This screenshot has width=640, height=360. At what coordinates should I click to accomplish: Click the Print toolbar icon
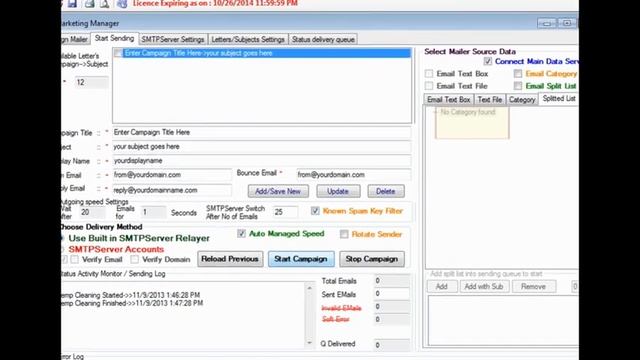click(89, 4)
